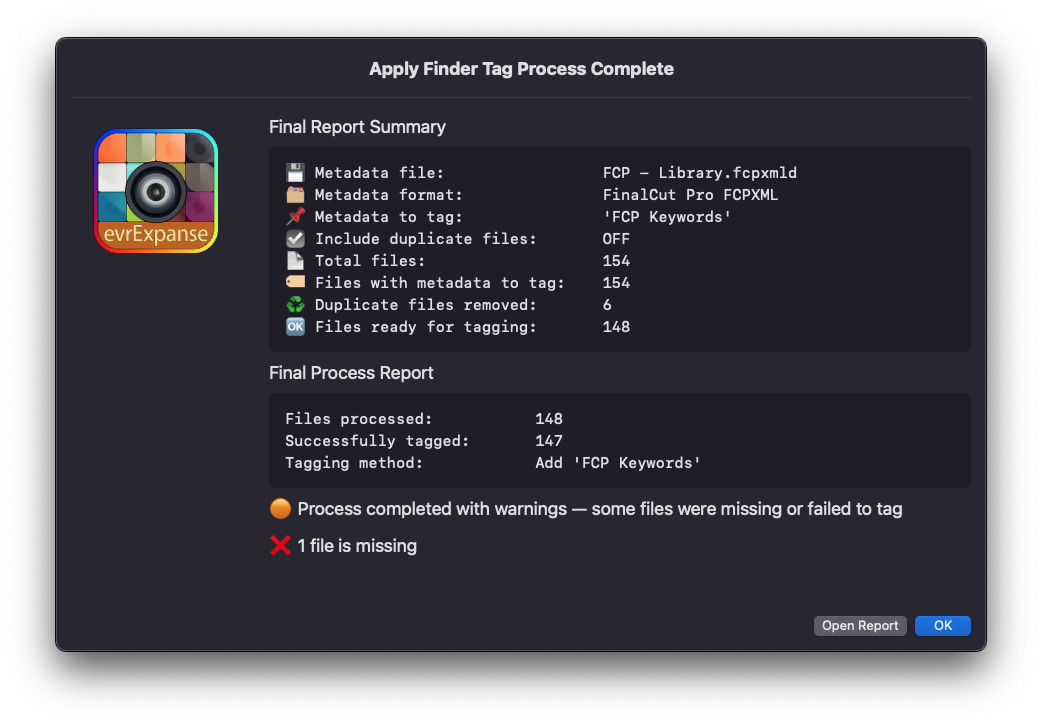Click the Final Report Summary heading
This screenshot has height=725, width=1042.
pyautogui.click(x=357, y=127)
